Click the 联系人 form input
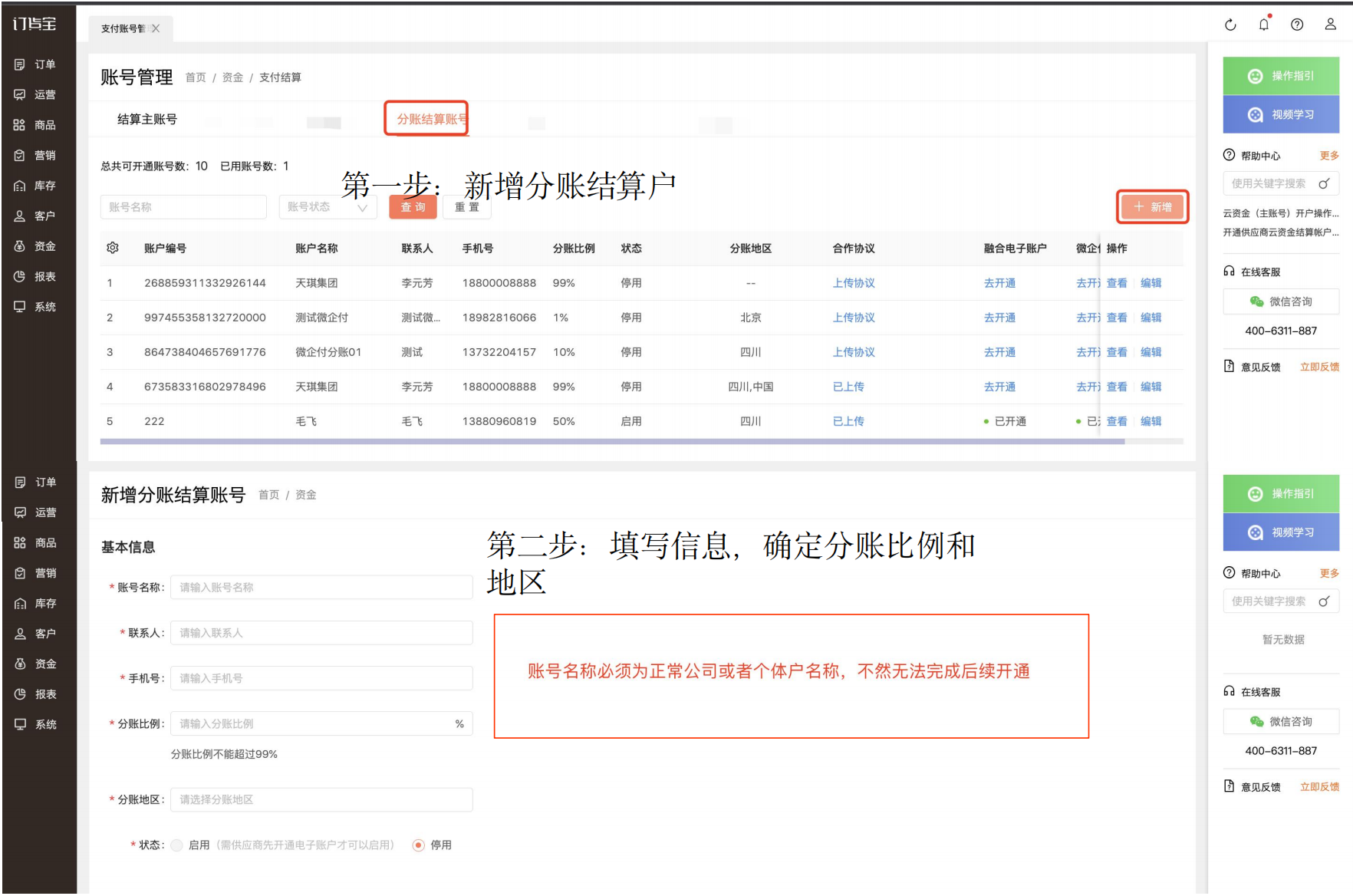The image size is (1353, 896). point(321,633)
